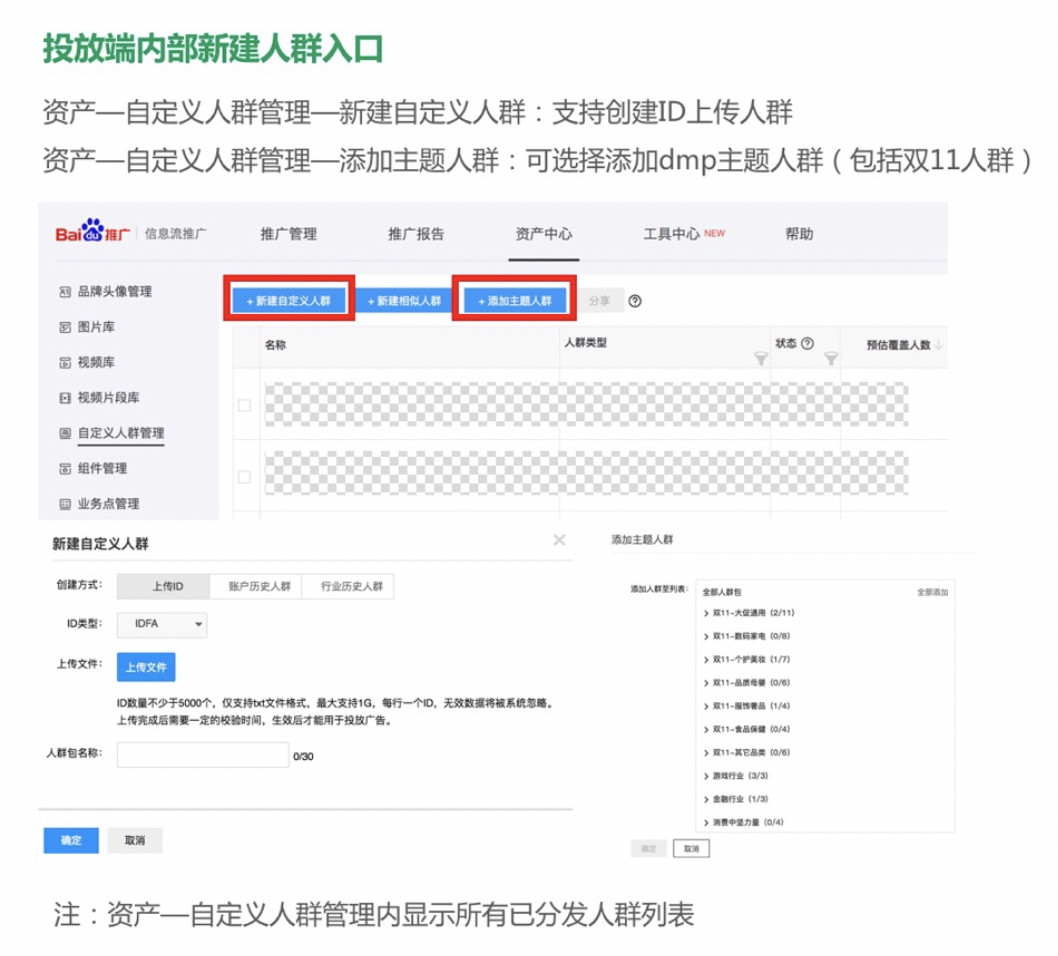The image size is (1058, 956).
Task: Check the second audience row checkbox
Action: coord(242,475)
